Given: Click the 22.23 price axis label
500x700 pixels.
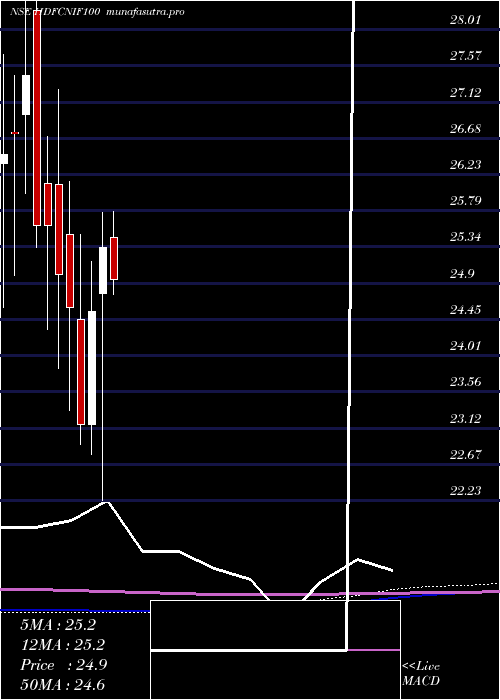Looking at the screenshot, I should tap(466, 491).
